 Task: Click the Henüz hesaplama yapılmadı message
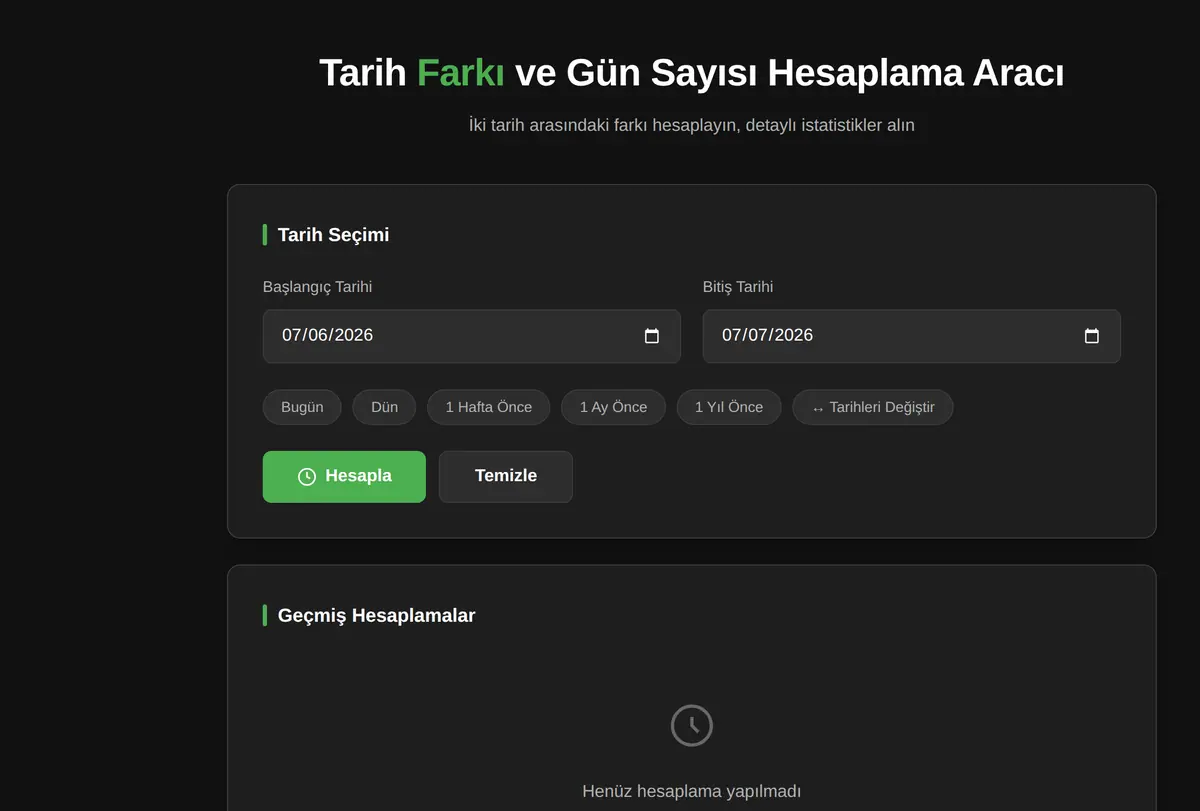pos(692,791)
